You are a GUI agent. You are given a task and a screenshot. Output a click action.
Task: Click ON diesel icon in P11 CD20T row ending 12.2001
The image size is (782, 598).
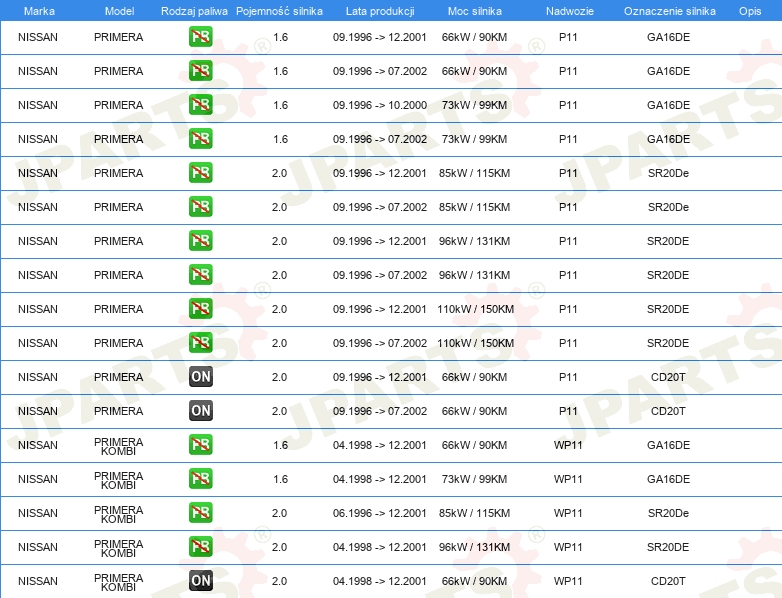[200, 377]
